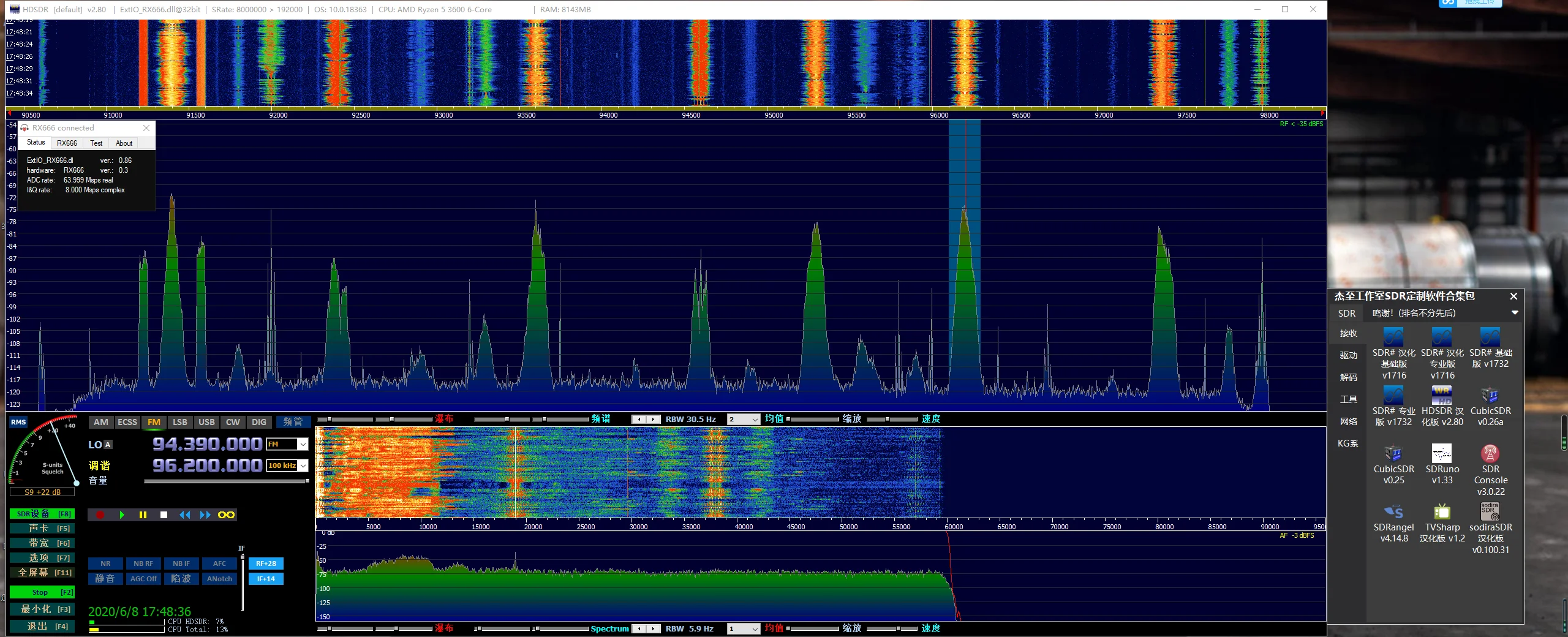Select 解码 category in launcher sidebar

tap(1348, 377)
